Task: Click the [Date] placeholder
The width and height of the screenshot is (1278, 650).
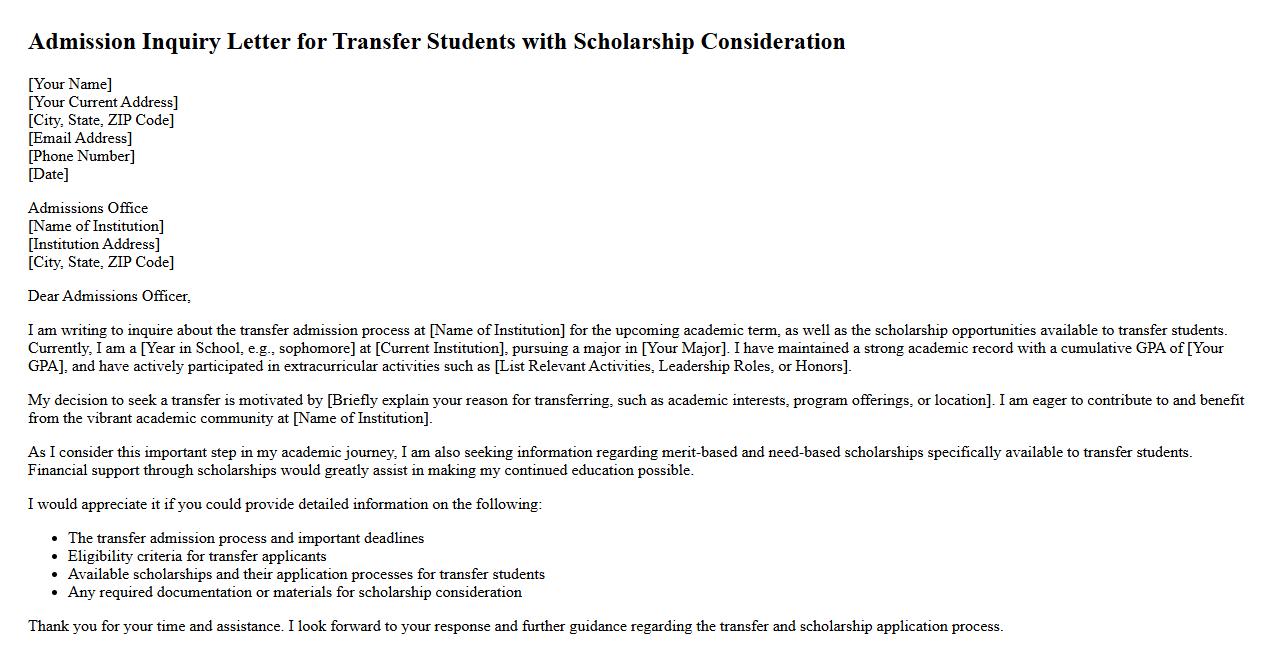Action: (48, 174)
